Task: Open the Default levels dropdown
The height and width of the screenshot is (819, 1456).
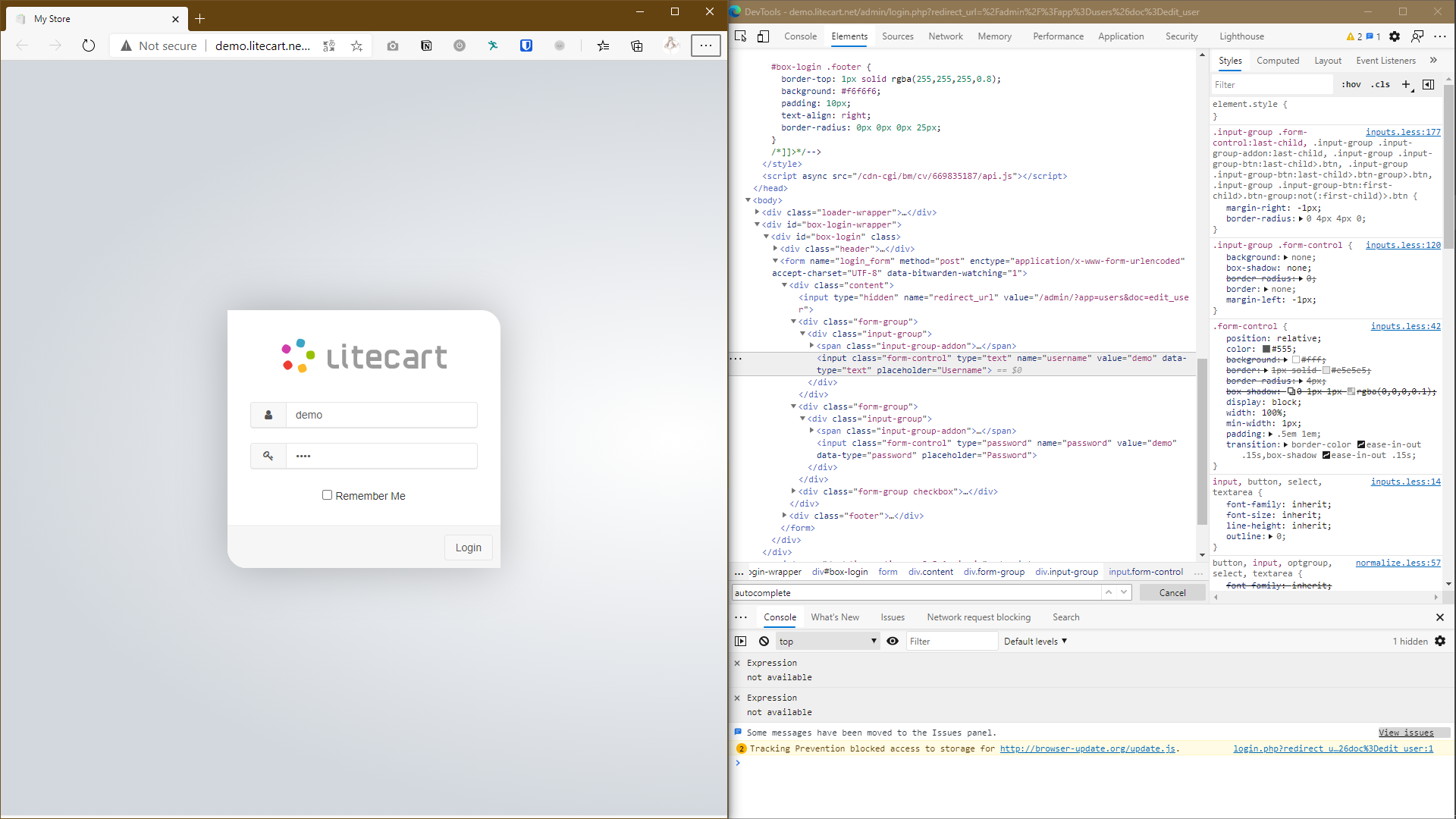Action: click(1035, 641)
